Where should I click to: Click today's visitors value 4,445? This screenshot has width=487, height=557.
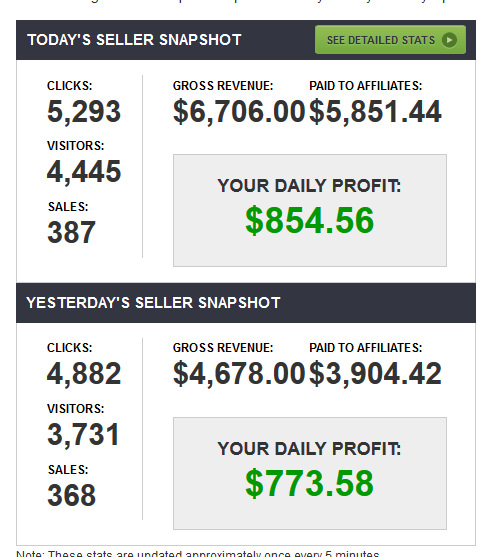pos(84,172)
